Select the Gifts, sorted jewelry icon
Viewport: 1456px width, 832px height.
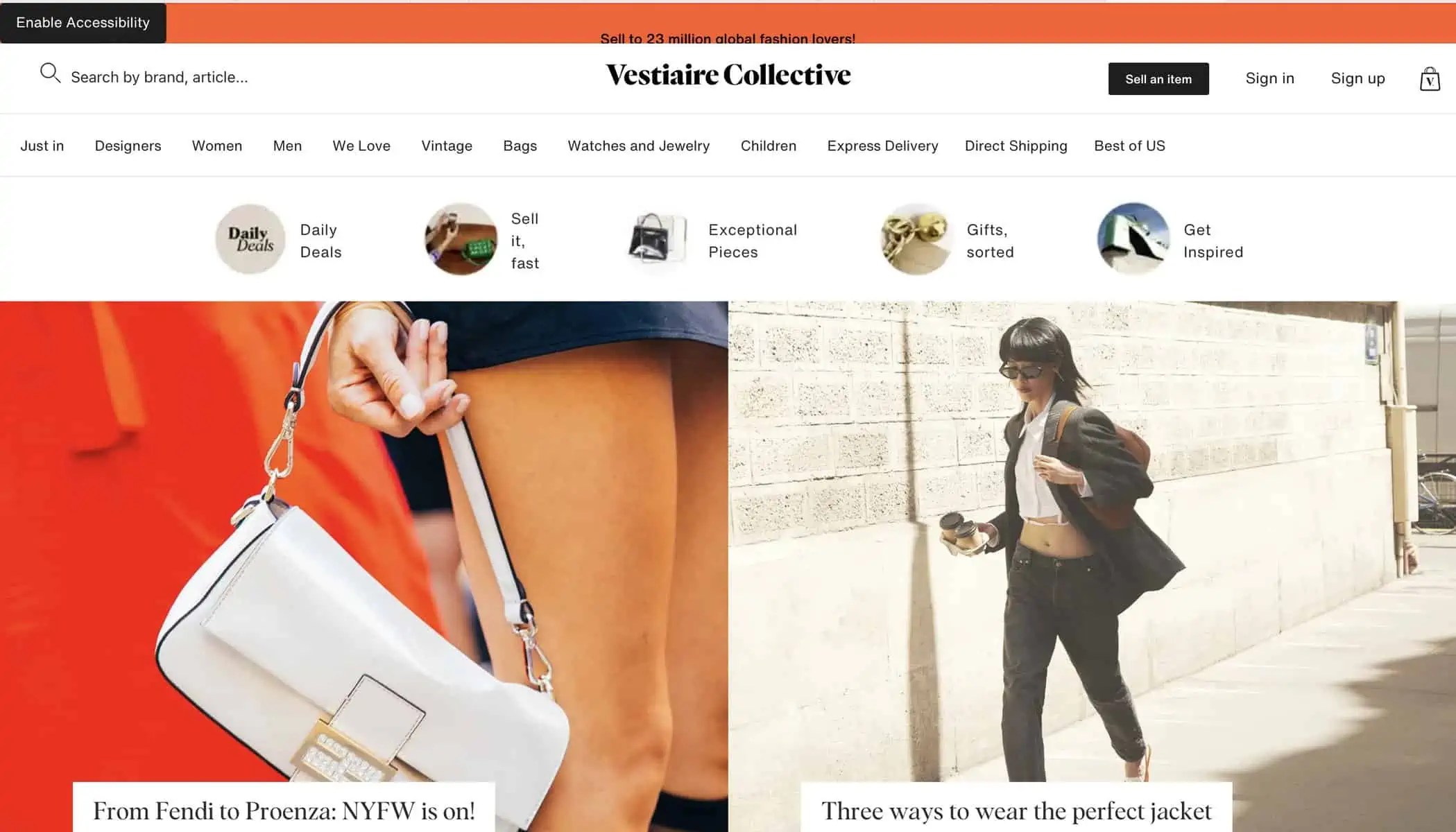[x=916, y=239]
